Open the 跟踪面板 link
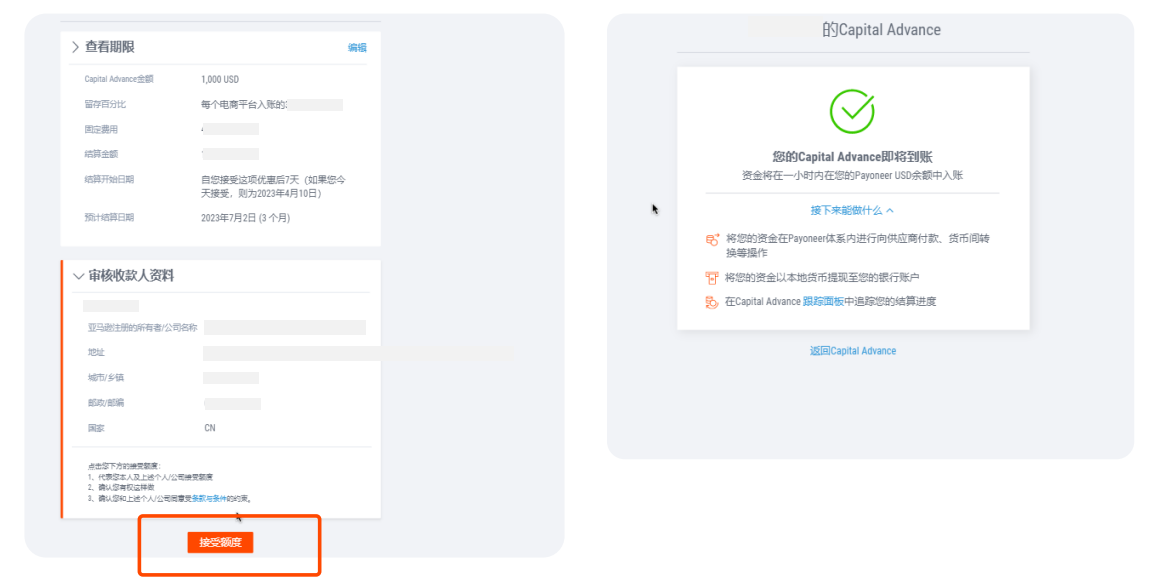 pos(823,301)
